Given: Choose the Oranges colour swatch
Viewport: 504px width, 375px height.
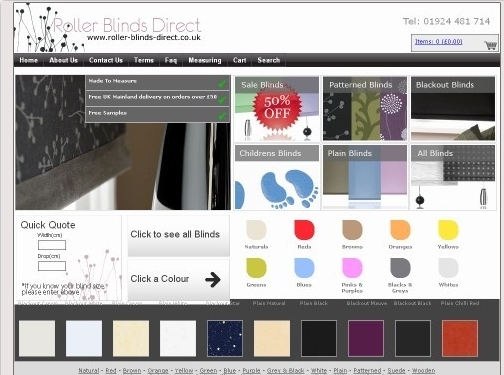Looking at the screenshot, I should point(400,230).
